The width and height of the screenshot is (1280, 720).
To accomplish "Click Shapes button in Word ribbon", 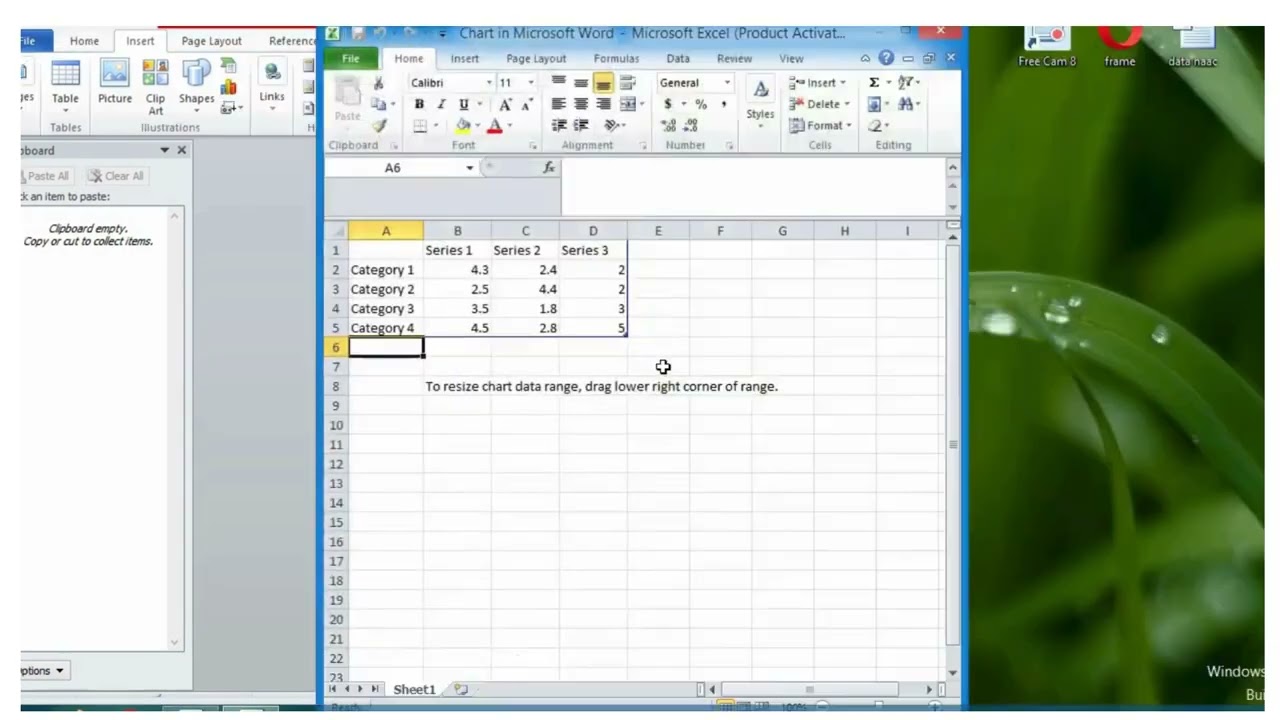I will coord(196,83).
